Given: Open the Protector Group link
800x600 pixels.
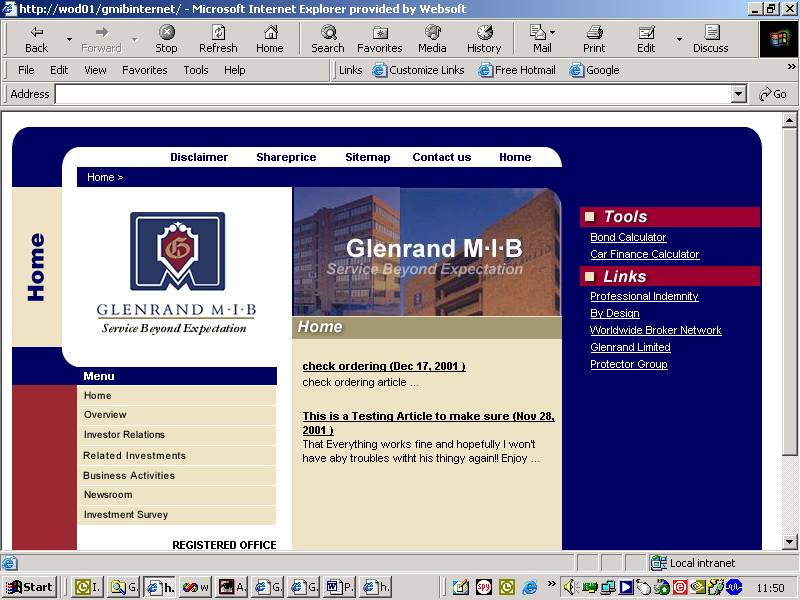Looking at the screenshot, I should pos(629,364).
